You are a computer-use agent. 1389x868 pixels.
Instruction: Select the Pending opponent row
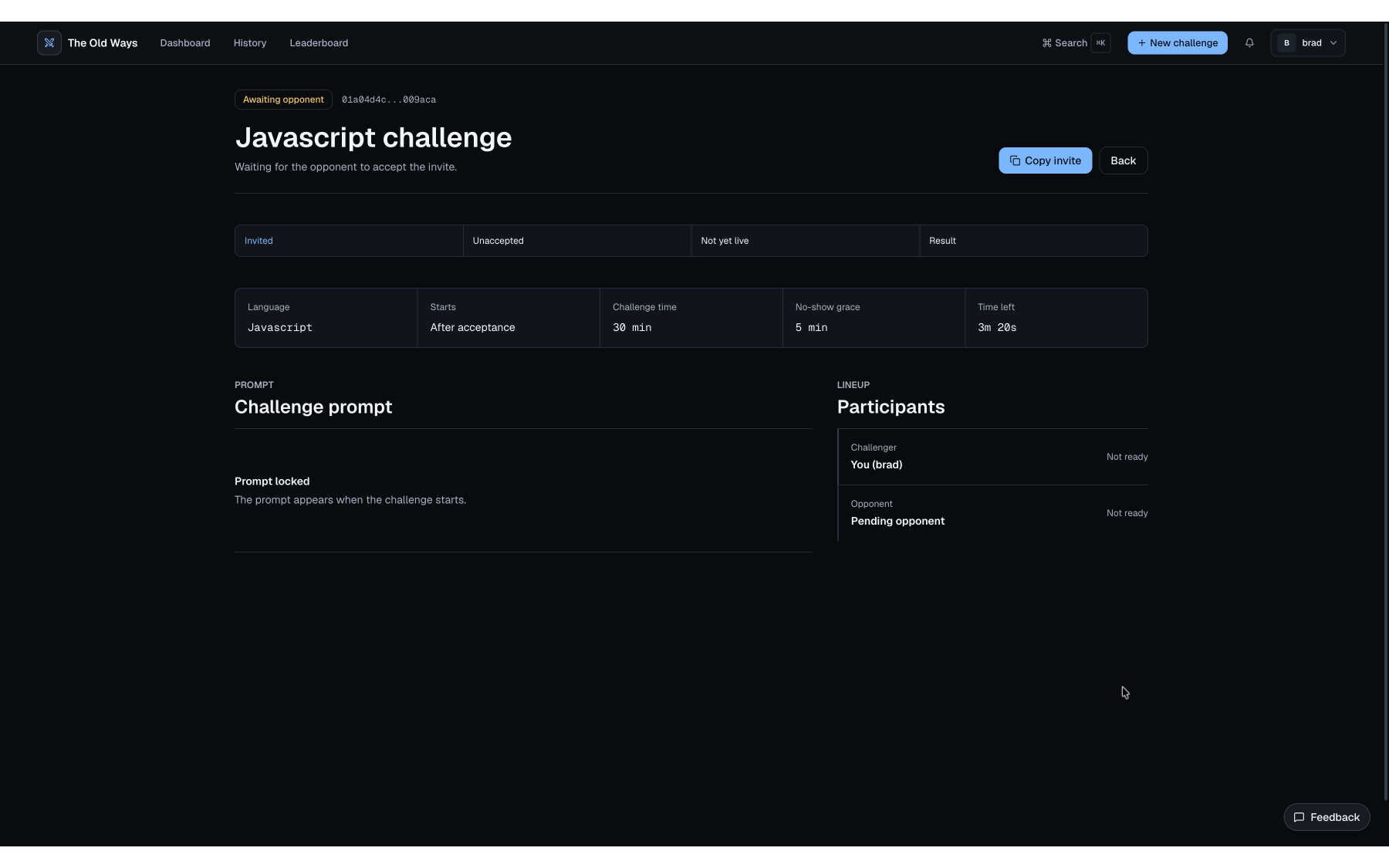[993, 513]
